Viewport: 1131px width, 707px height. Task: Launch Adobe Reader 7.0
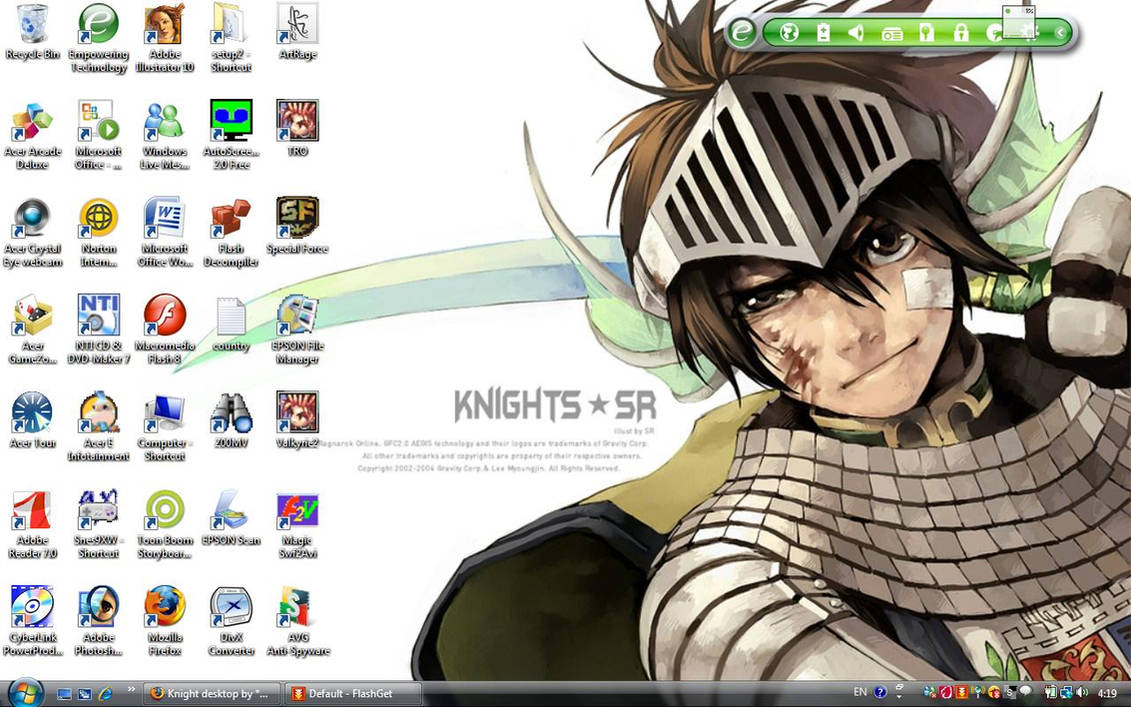pos(32,525)
